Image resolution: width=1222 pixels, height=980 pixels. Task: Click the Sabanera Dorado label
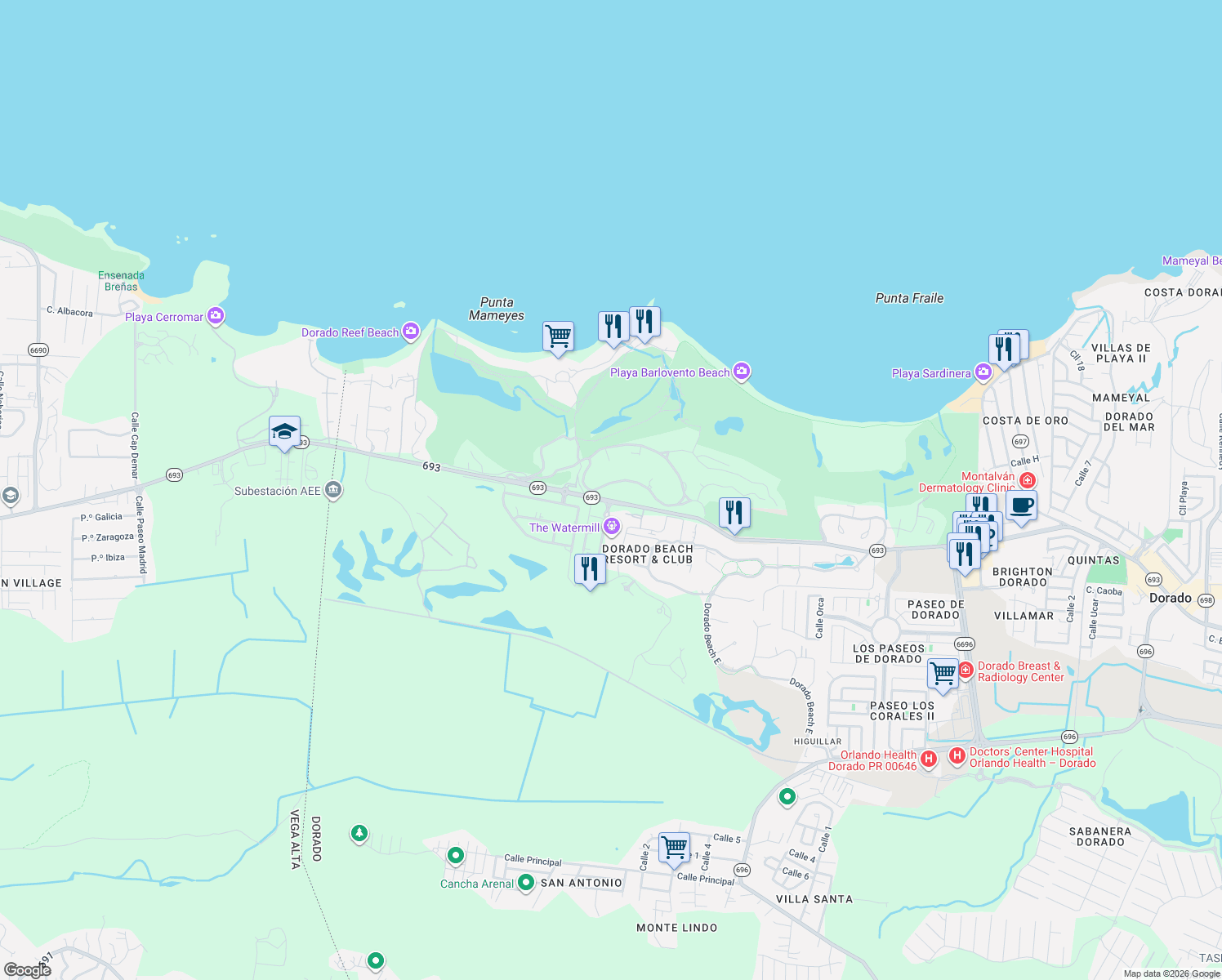(1100, 836)
